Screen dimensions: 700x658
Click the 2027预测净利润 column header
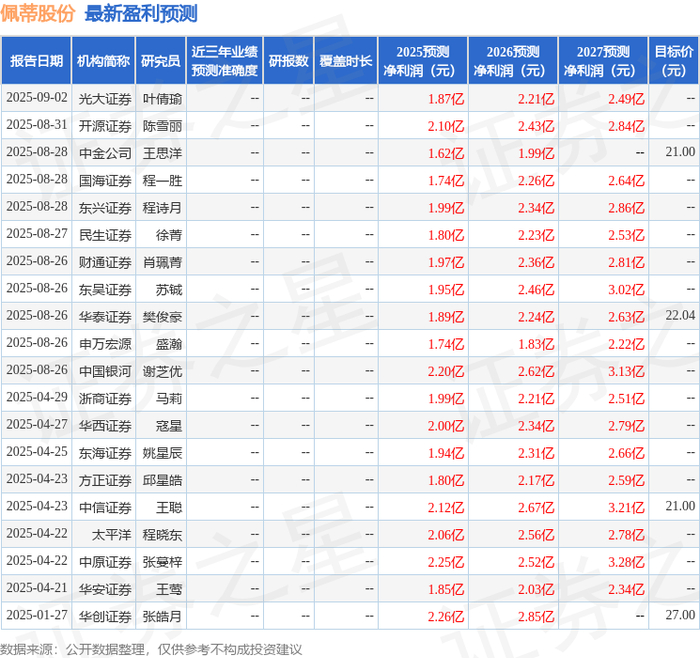[x=603, y=61]
